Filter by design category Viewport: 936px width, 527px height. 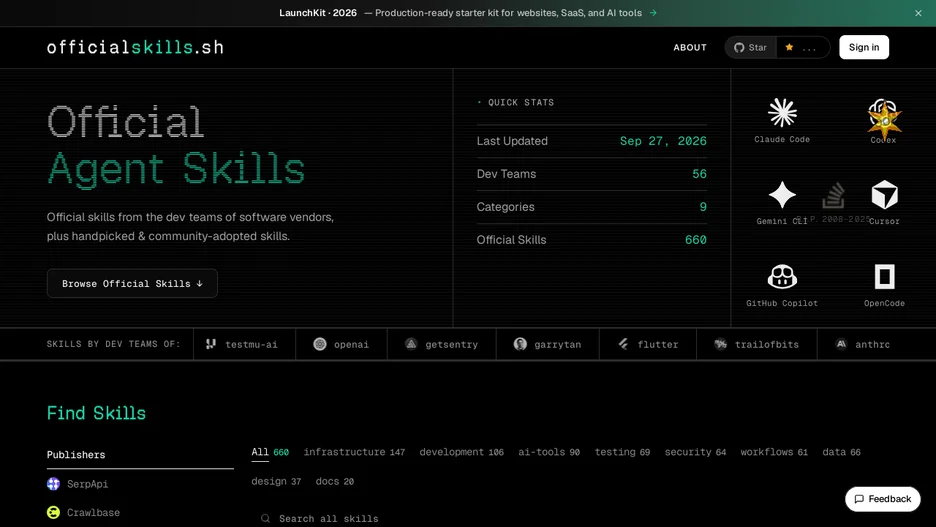[276, 481]
